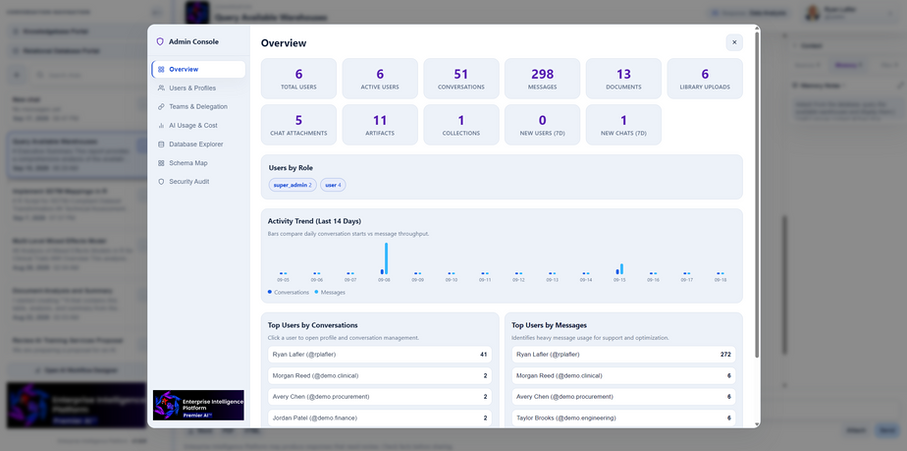
Task: Click the Admin Console vertical scrollbar
Action: [x=757, y=195]
